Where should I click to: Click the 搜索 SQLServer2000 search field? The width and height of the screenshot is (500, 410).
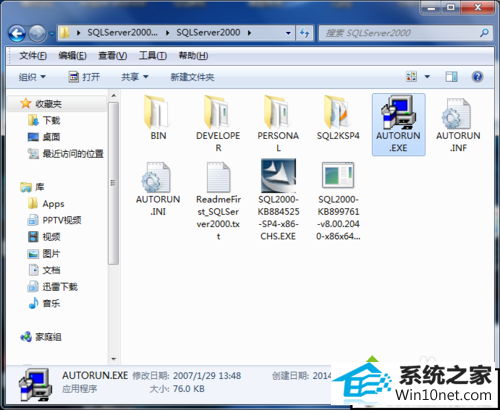[401, 33]
